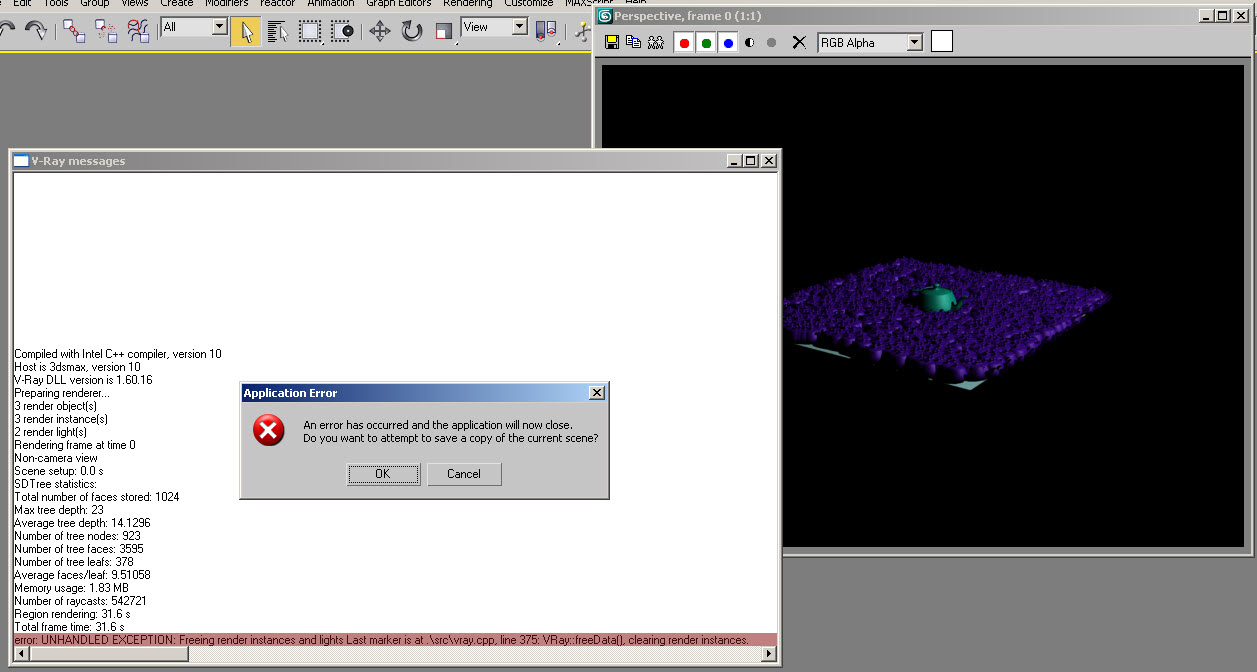Click the Use Pivot Point Center button
Viewport: 1257px width, 672px height.
pos(546,30)
